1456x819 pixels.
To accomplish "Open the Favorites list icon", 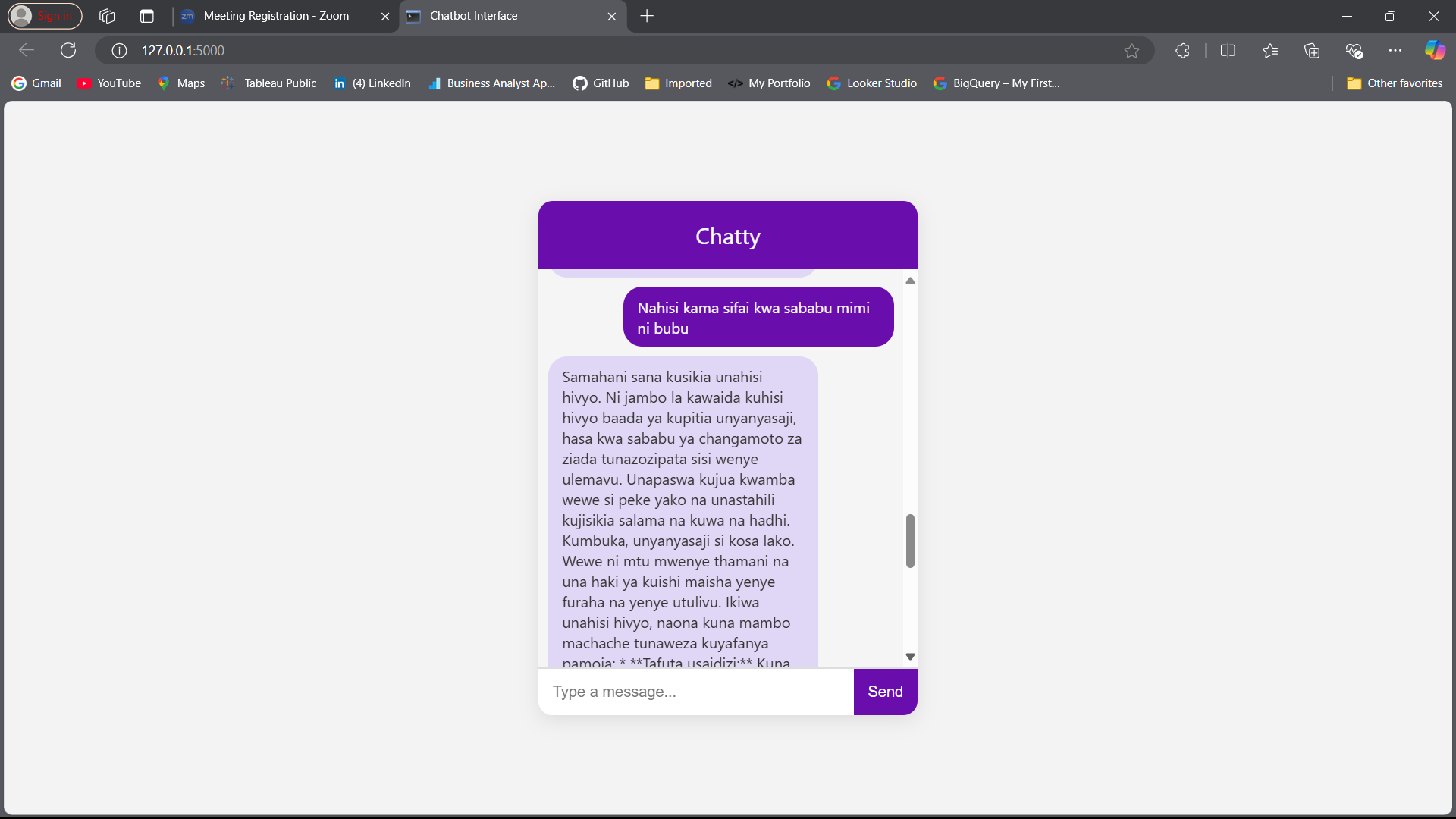I will click(x=1270, y=50).
